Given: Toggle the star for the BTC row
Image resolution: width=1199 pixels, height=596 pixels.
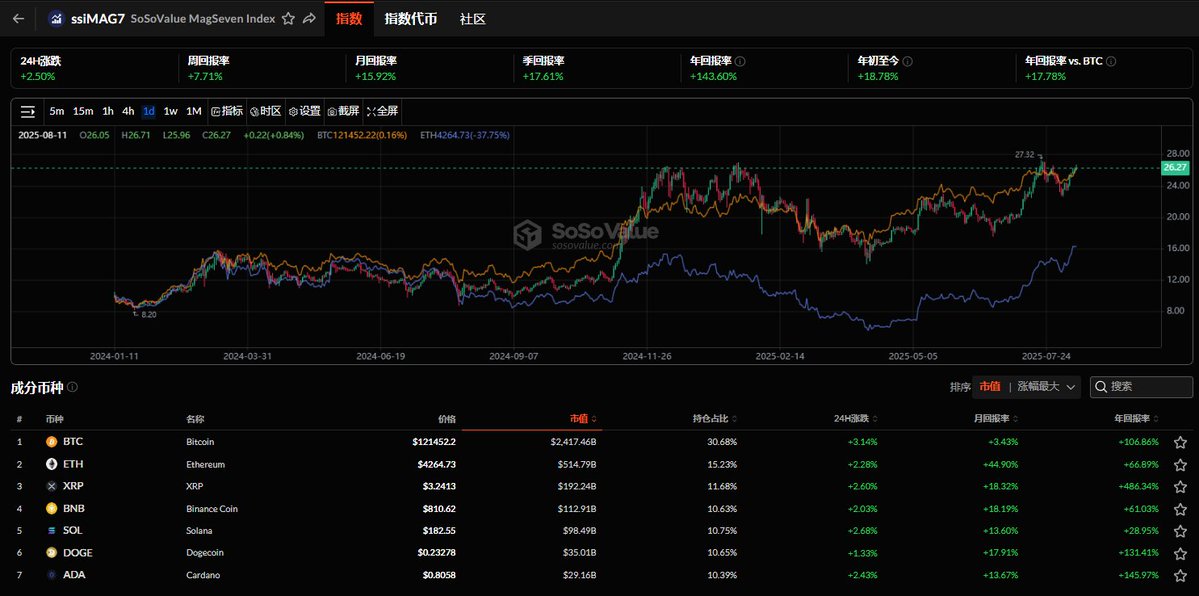Looking at the screenshot, I should (1180, 442).
